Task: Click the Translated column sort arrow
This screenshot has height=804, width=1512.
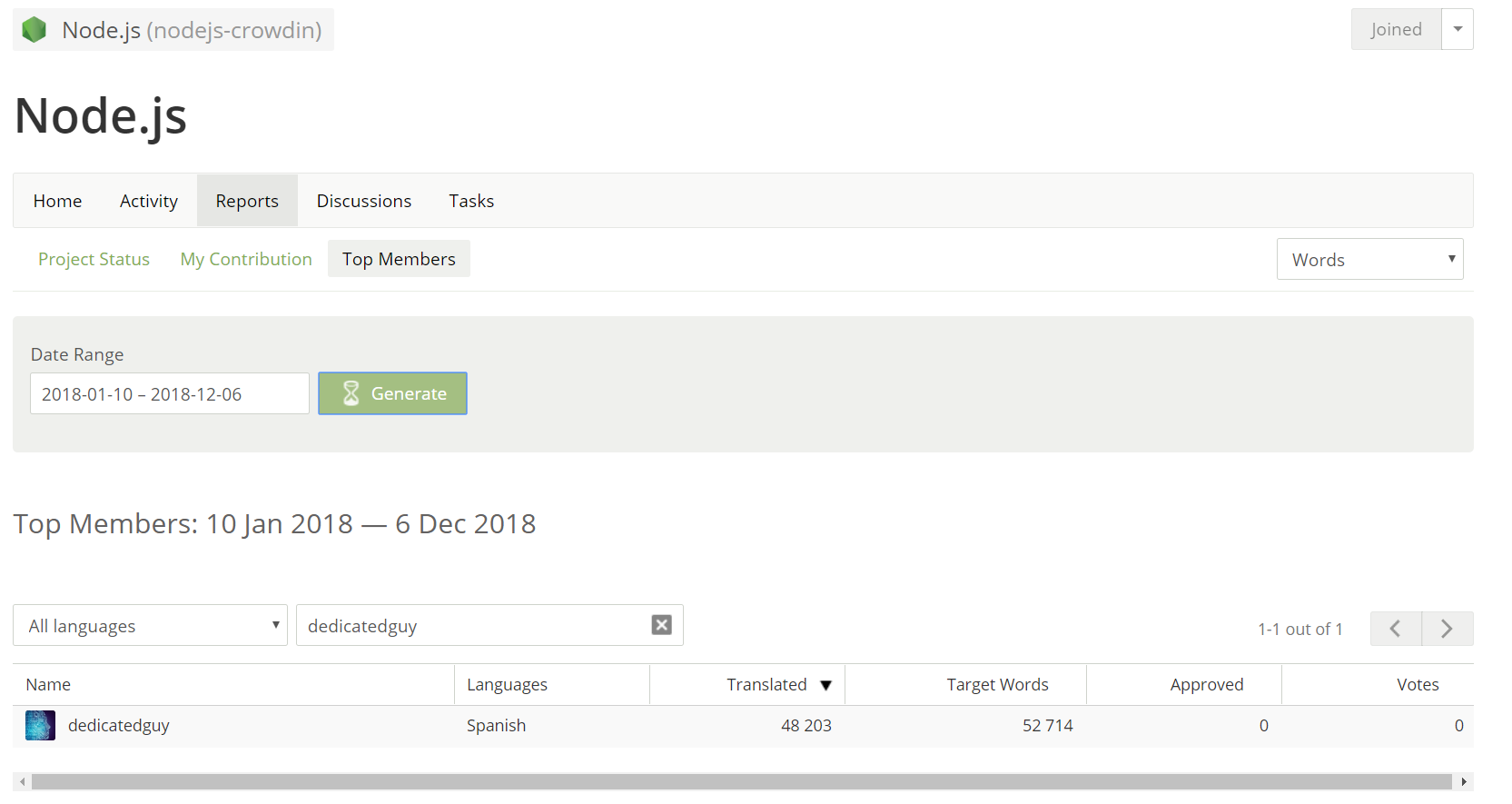Action: 825,685
